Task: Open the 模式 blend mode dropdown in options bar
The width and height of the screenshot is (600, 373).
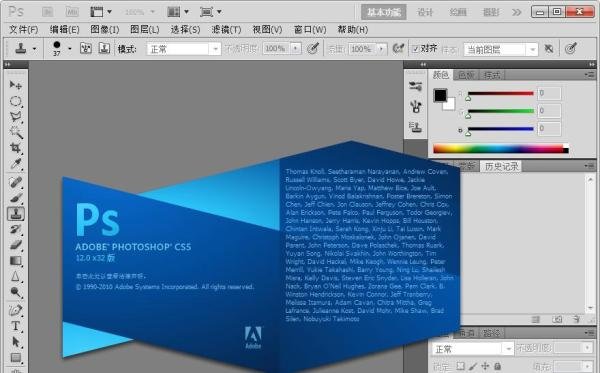Action: click(x=184, y=49)
